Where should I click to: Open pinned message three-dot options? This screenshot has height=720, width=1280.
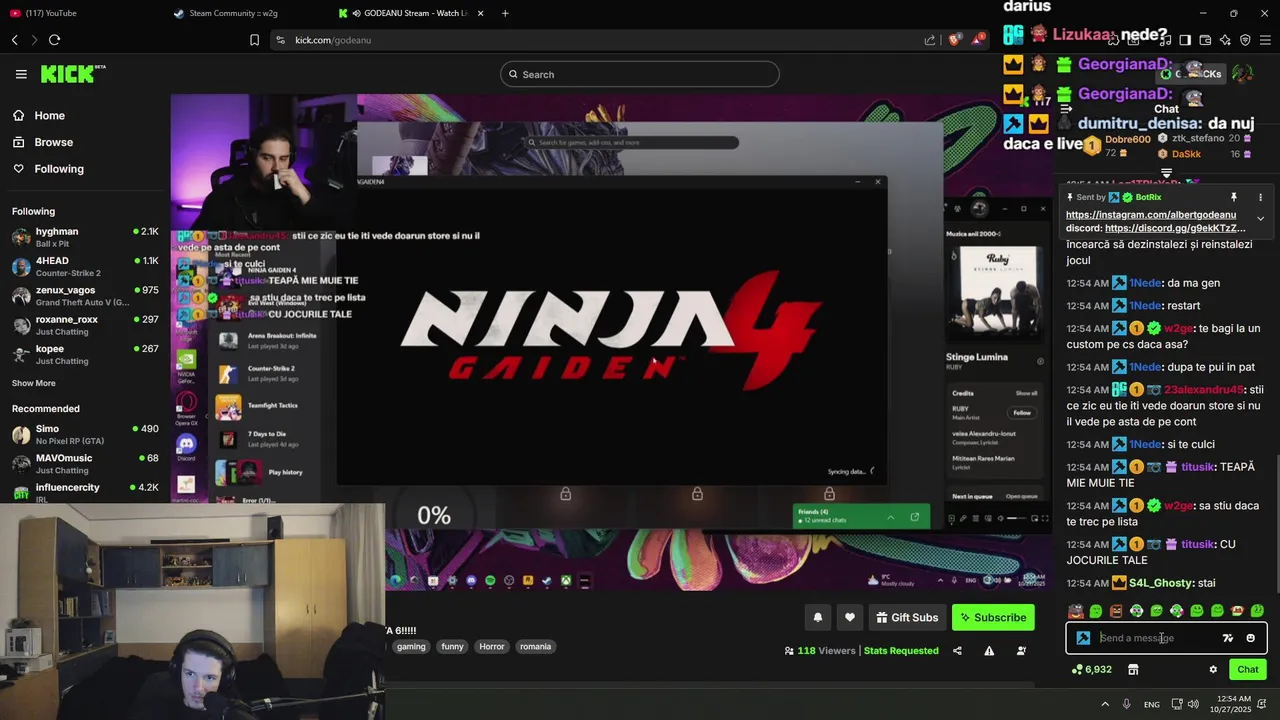[1260, 197]
